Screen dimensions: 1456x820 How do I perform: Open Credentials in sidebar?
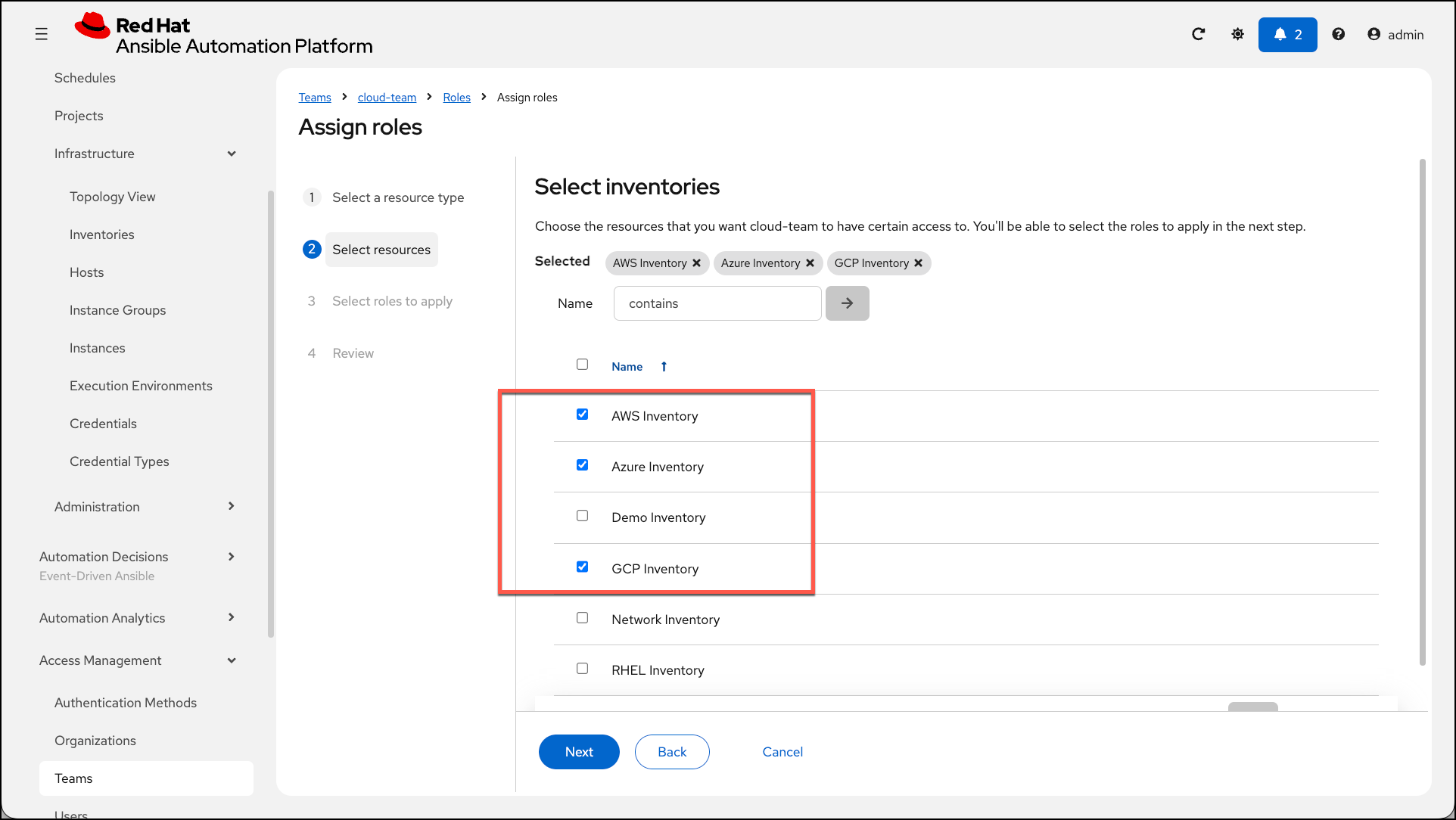click(x=104, y=424)
